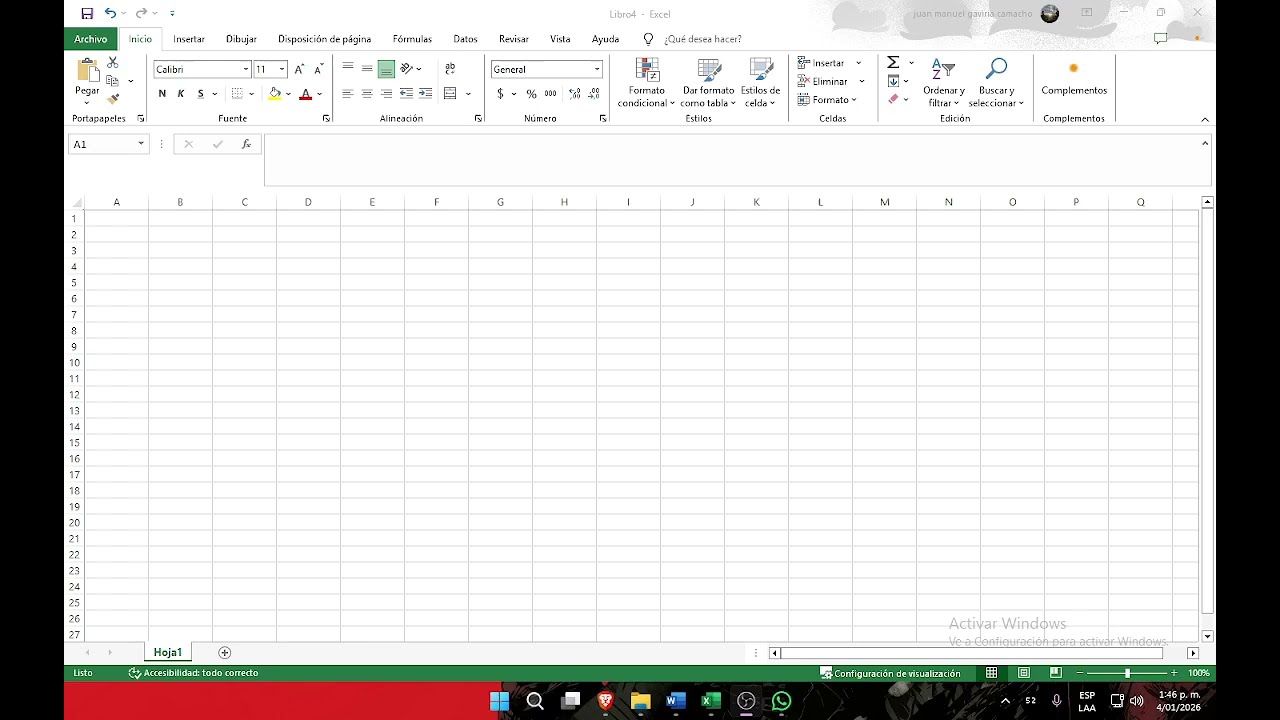Screen dimensions: 1280x720
Task: Decrease font size with the small A icon
Action: click(318, 69)
